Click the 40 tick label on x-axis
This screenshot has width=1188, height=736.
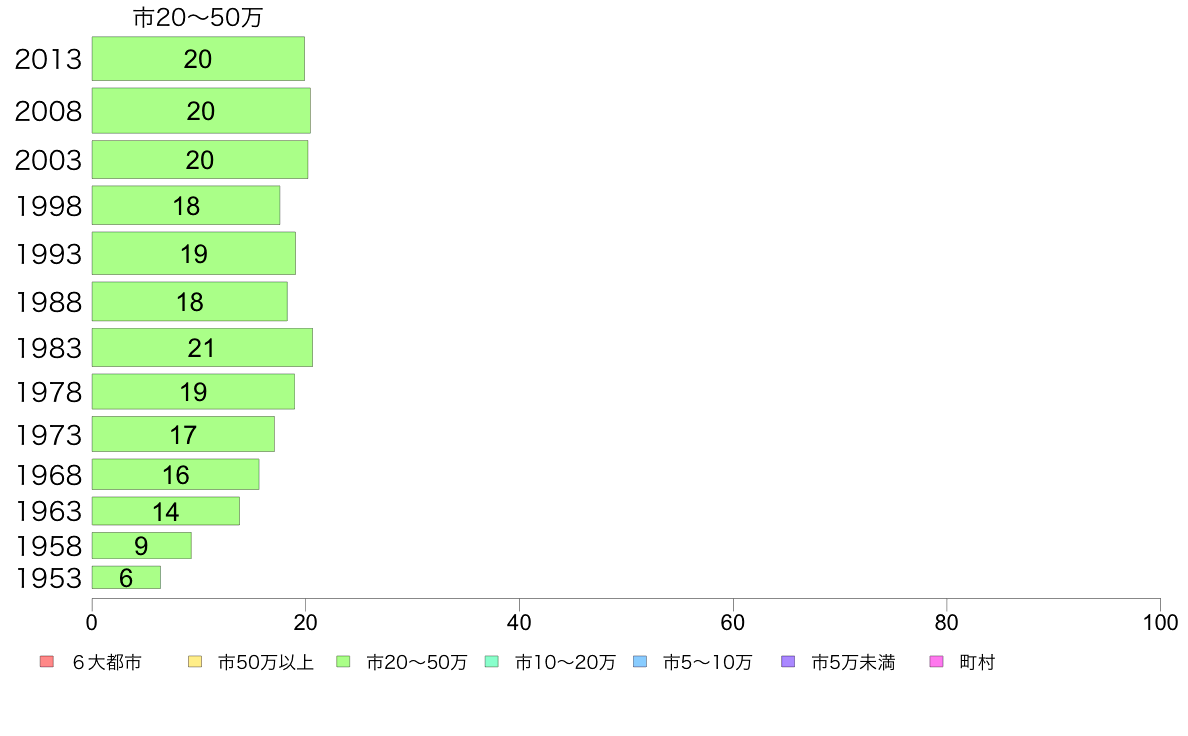519,623
